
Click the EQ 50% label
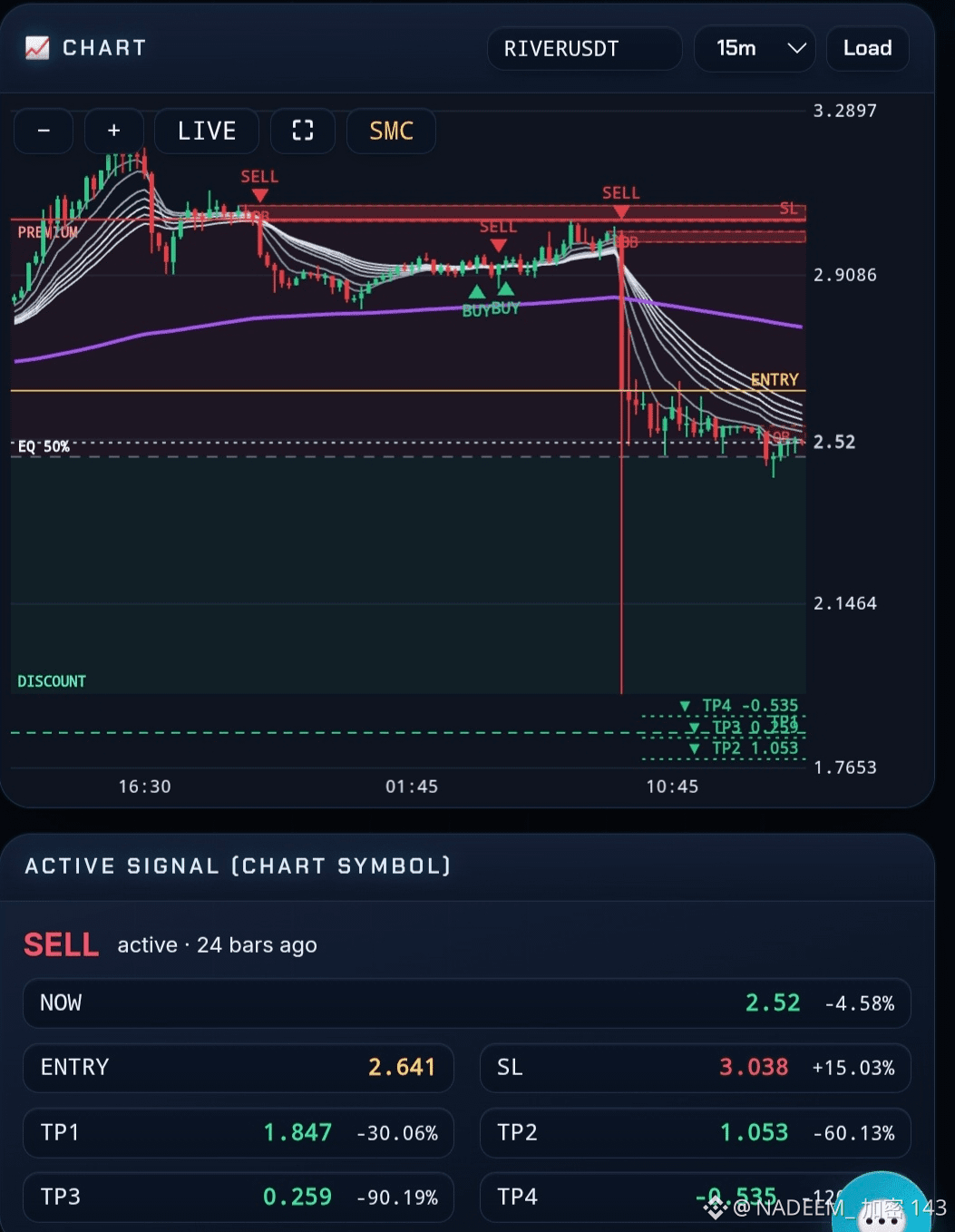44,446
